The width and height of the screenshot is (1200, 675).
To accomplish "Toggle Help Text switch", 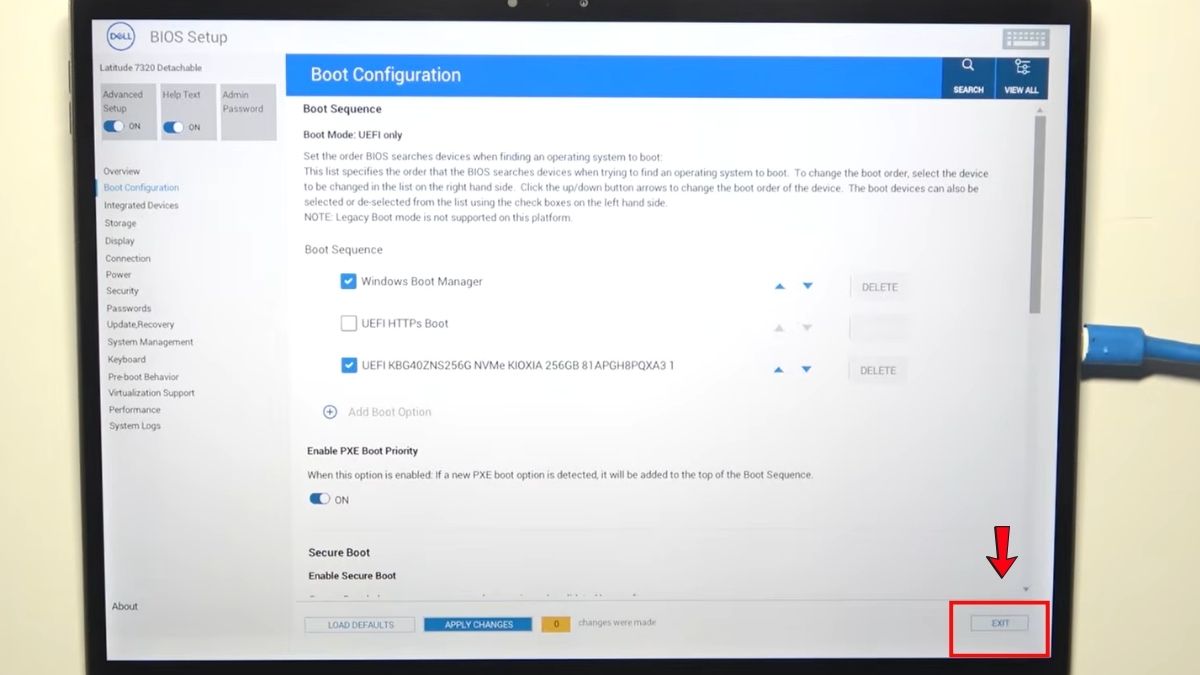I will (174, 127).
